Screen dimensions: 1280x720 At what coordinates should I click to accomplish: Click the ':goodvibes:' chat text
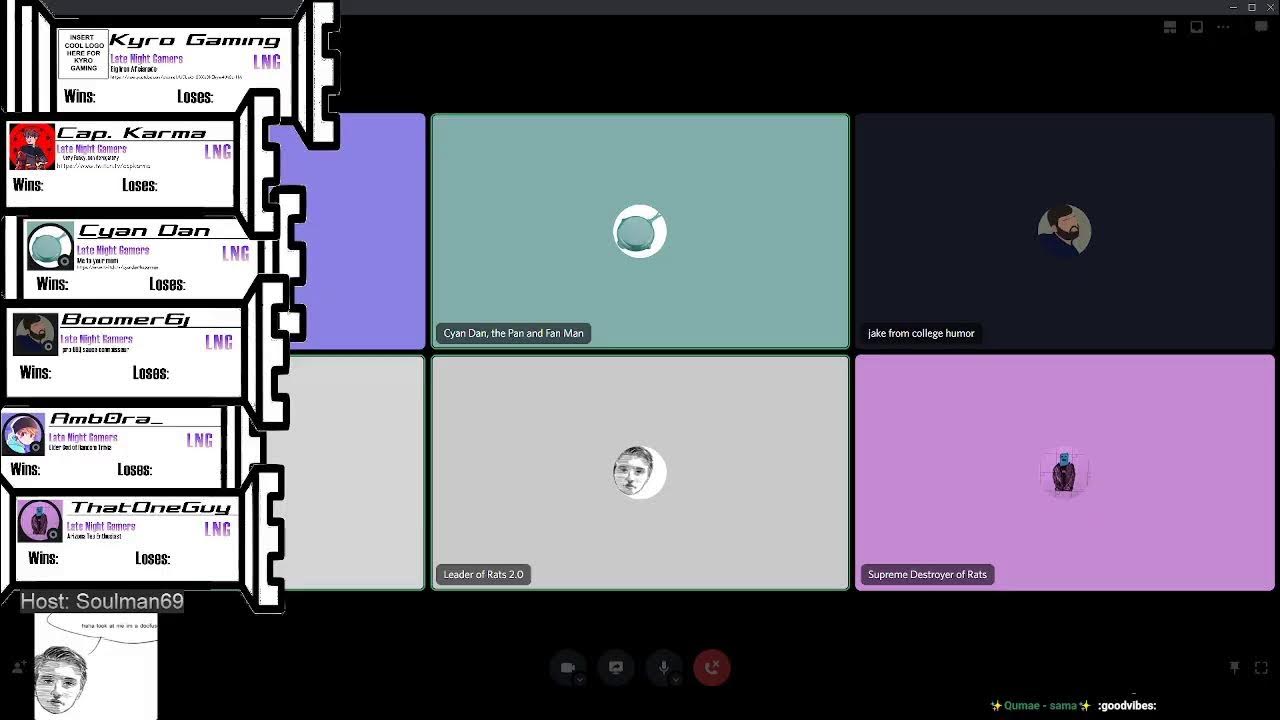(x=1126, y=705)
